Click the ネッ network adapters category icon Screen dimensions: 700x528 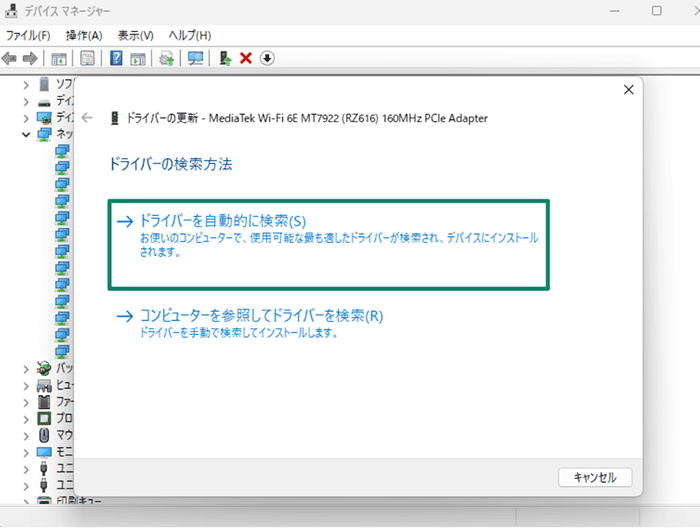(44, 134)
